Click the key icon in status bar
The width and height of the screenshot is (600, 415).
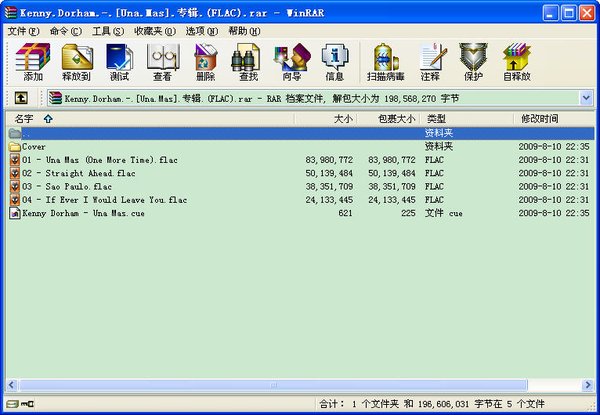pos(27,404)
